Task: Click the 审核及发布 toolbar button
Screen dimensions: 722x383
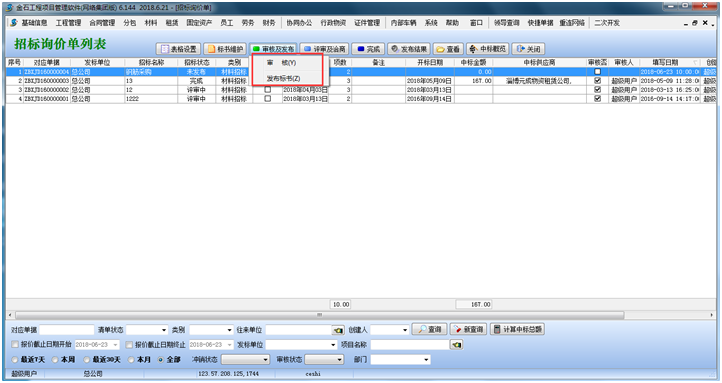Action: pyautogui.click(x=273, y=49)
